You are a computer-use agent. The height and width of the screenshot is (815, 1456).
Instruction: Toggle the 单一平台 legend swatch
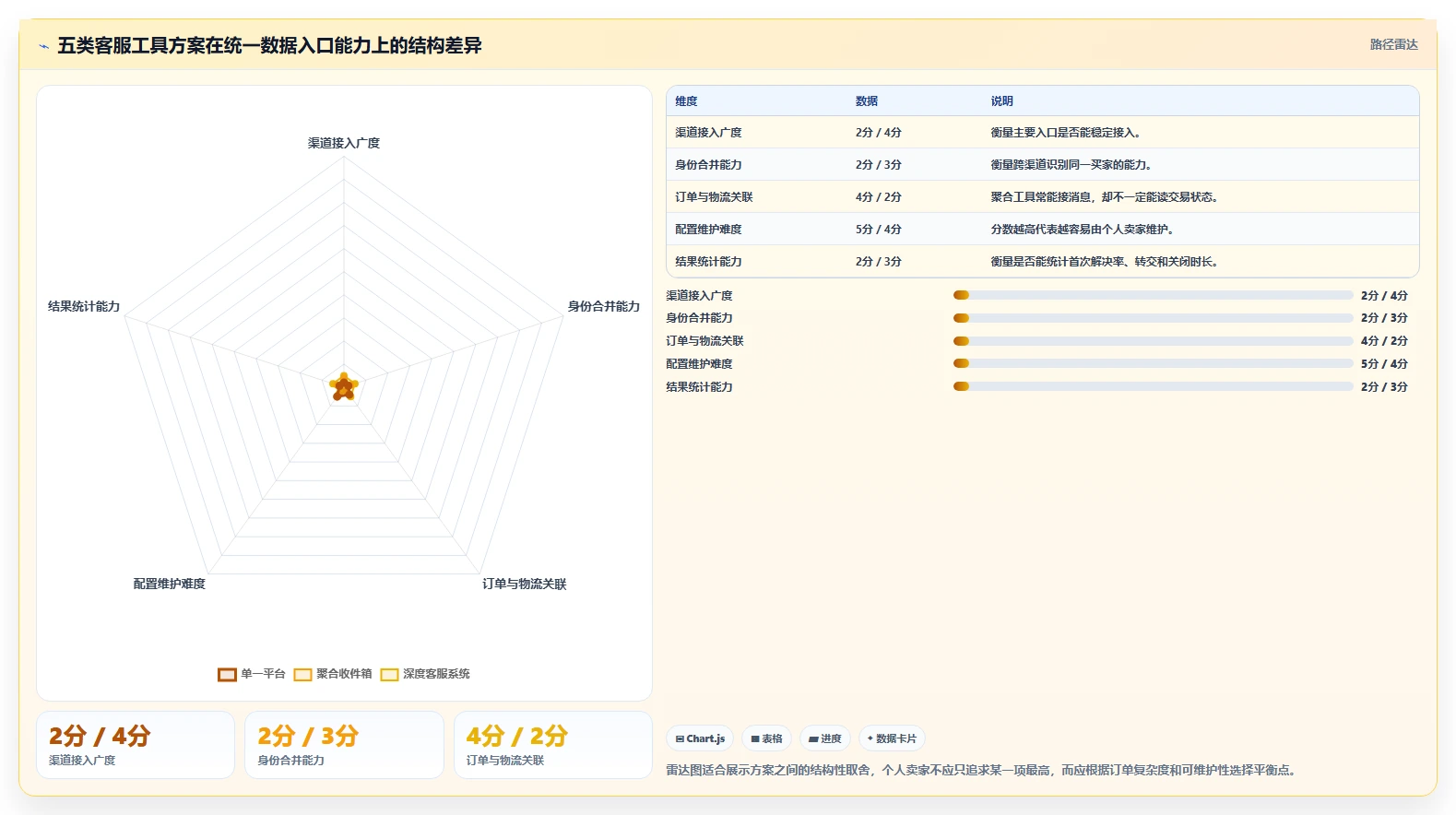227,675
